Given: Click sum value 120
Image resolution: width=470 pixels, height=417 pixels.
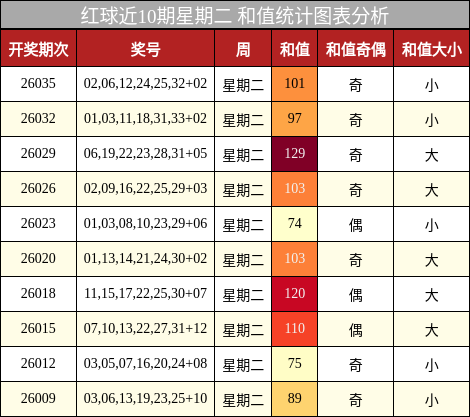Looking at the screenshot, I should click(x=295, y=293).
